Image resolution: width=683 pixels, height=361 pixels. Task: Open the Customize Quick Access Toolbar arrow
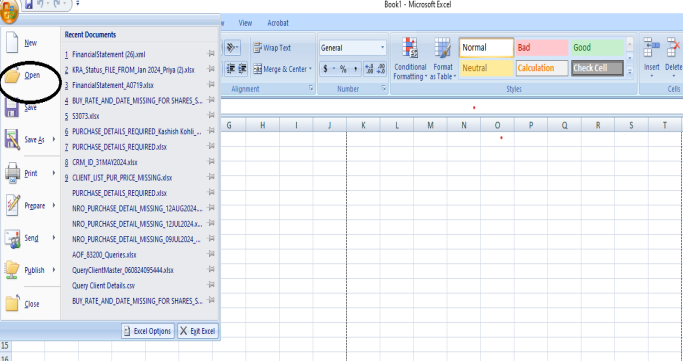(x=78, y=3)
